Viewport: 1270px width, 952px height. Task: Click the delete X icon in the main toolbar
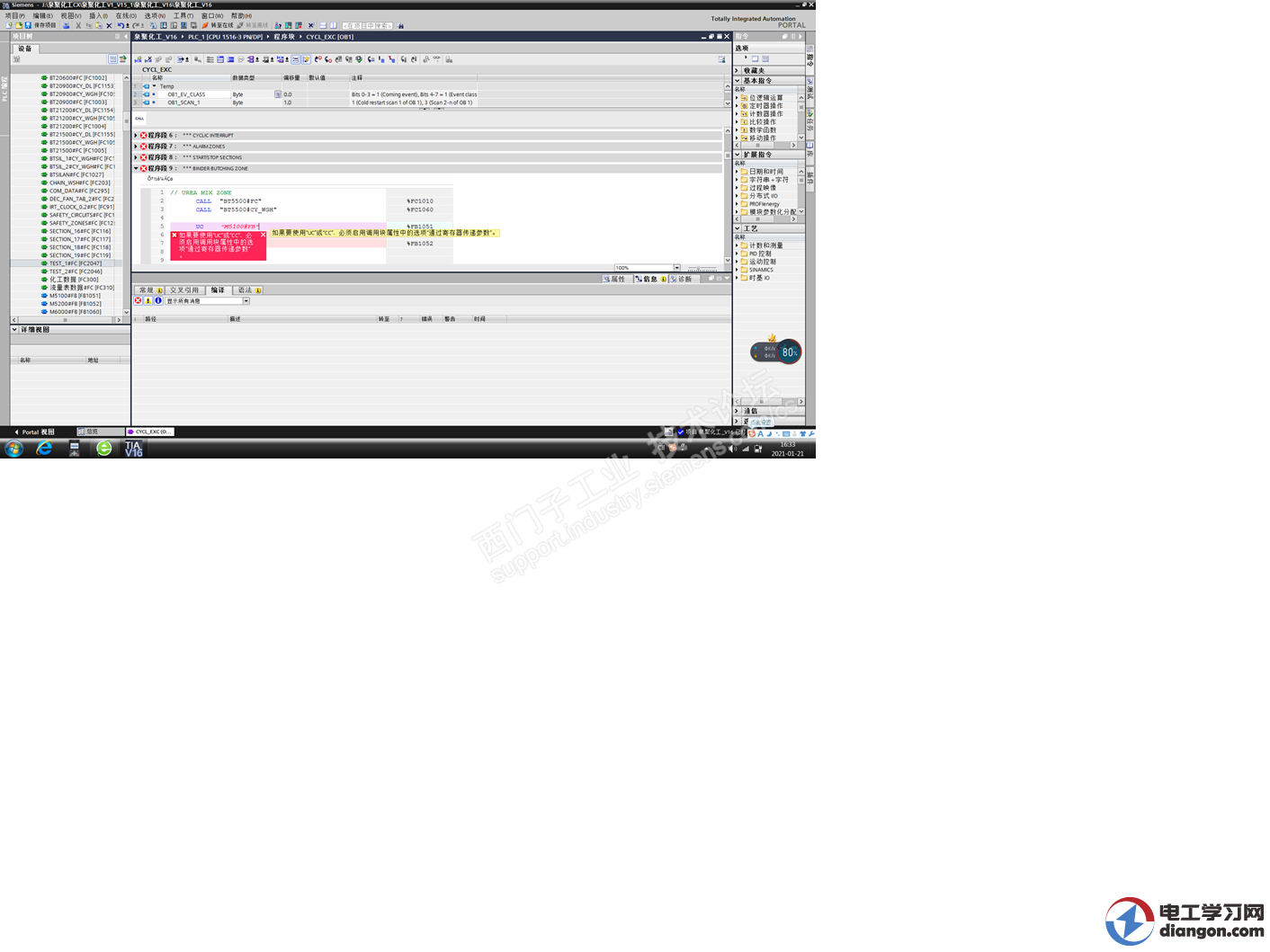[x=109, y=25]
